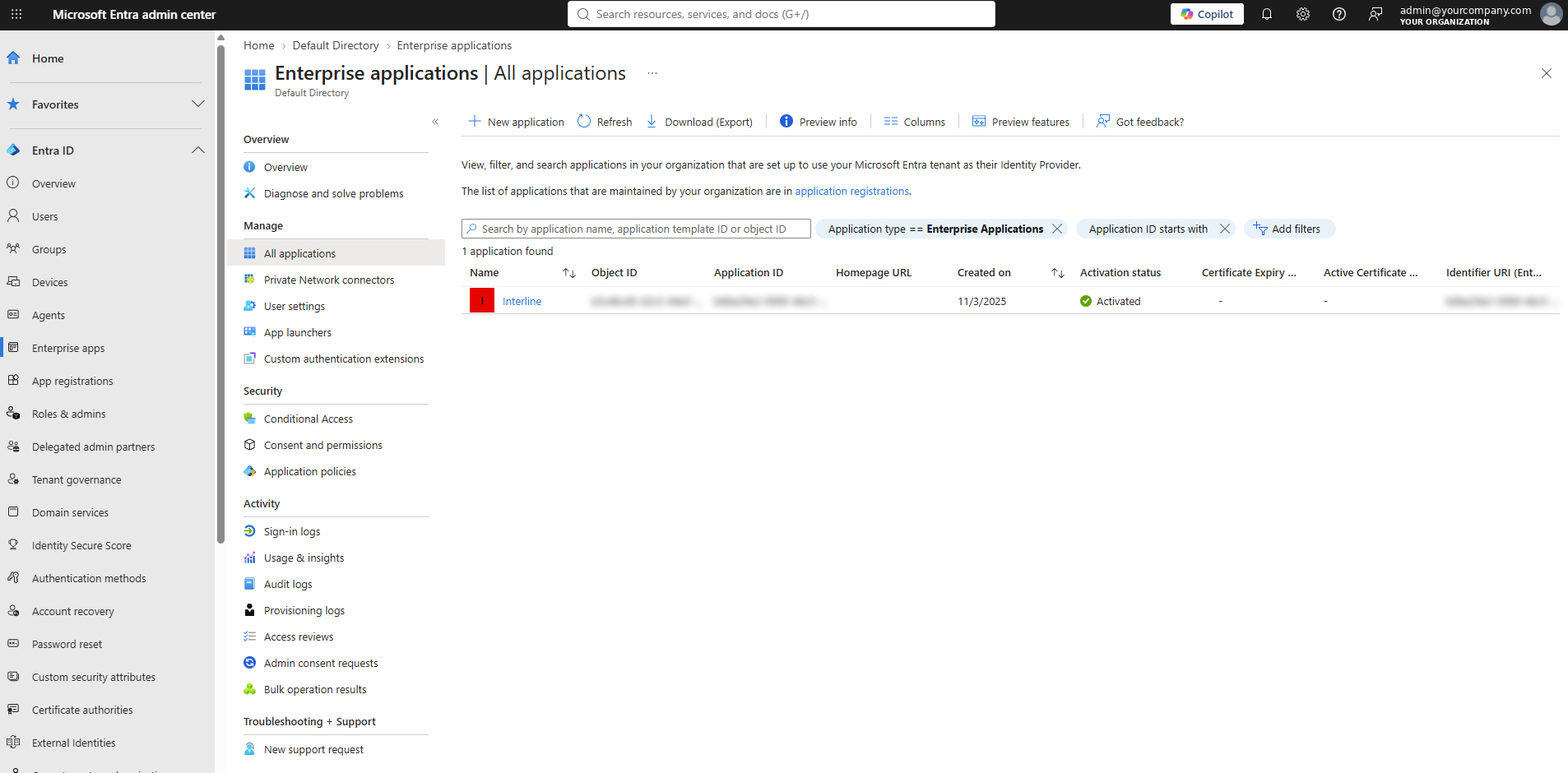This screenshot has width=1568, height=773.
Task: Refresh the applications list
Action: click(x=605, y=122)
